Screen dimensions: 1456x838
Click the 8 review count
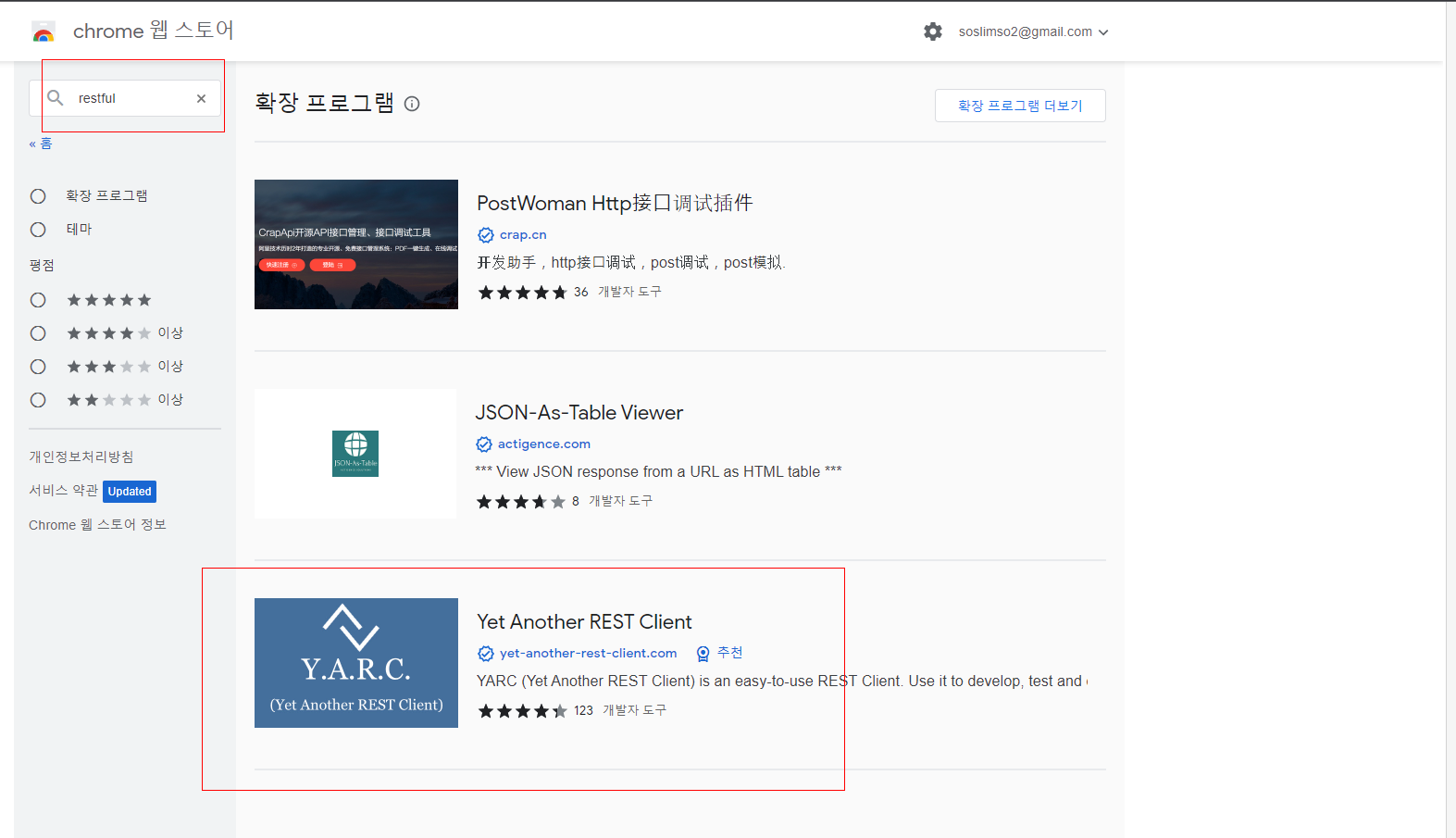[576, 501]
